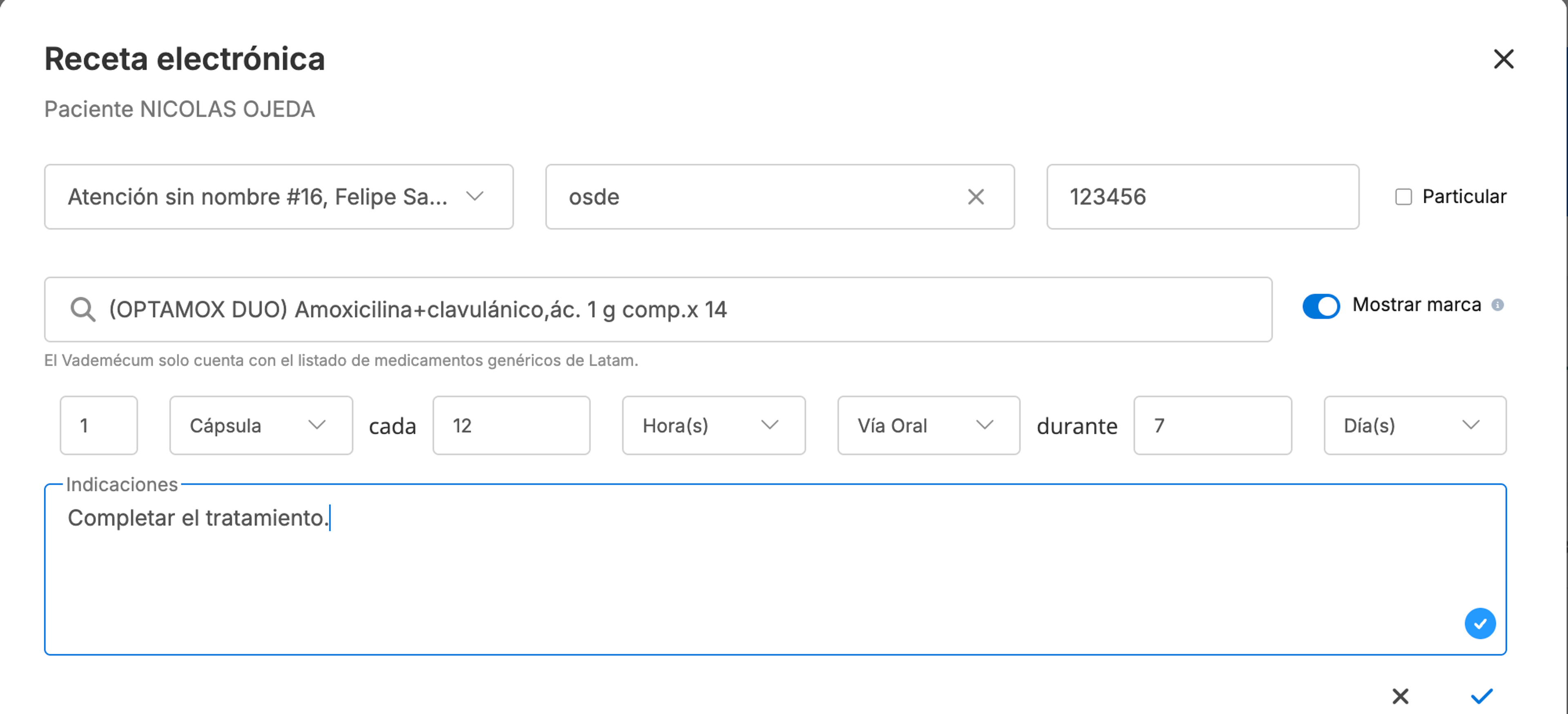
Task: Click the Receta electrónica heading
Action: point(185,59)
